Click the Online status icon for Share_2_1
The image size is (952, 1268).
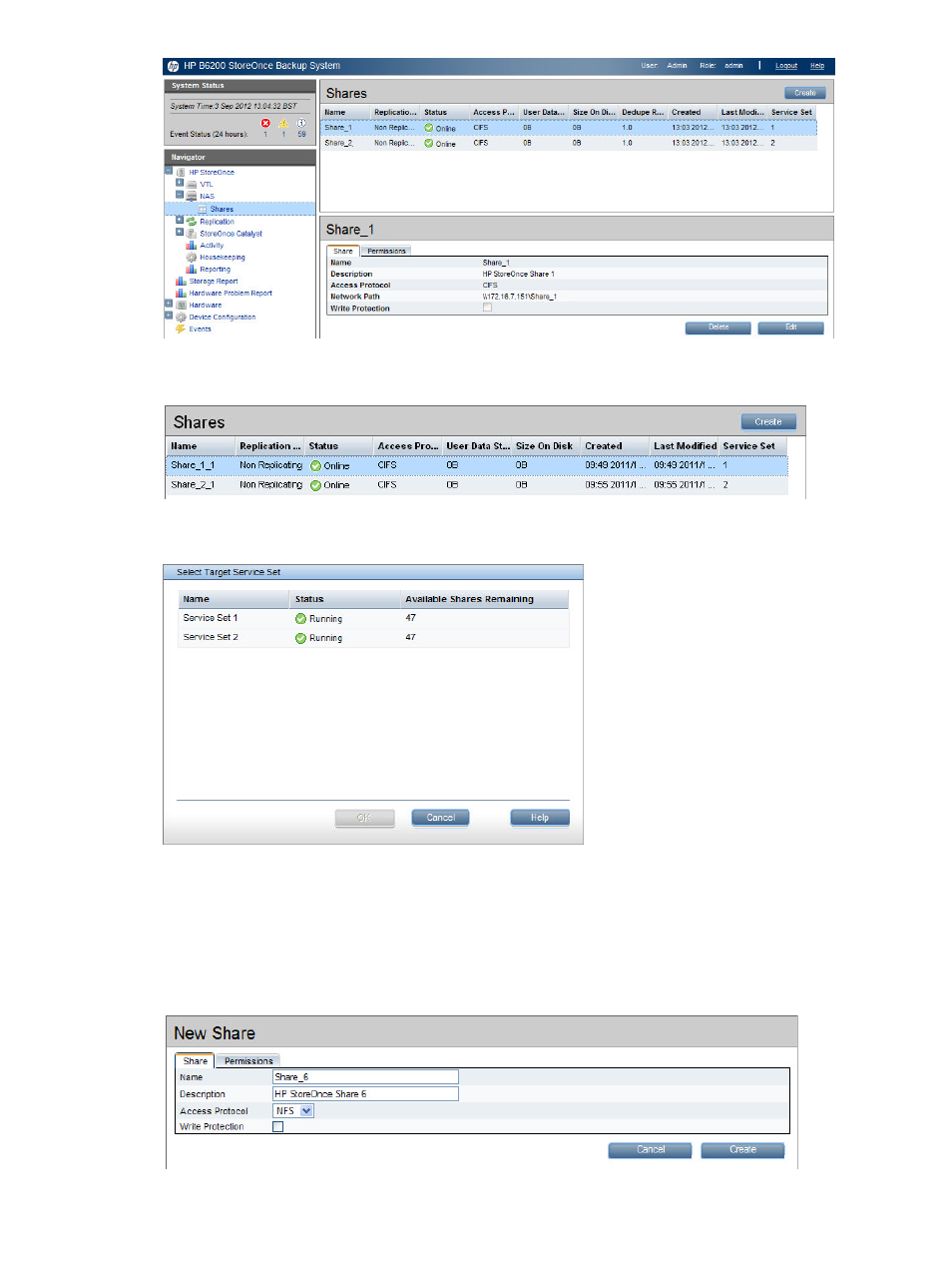point(315,485)
